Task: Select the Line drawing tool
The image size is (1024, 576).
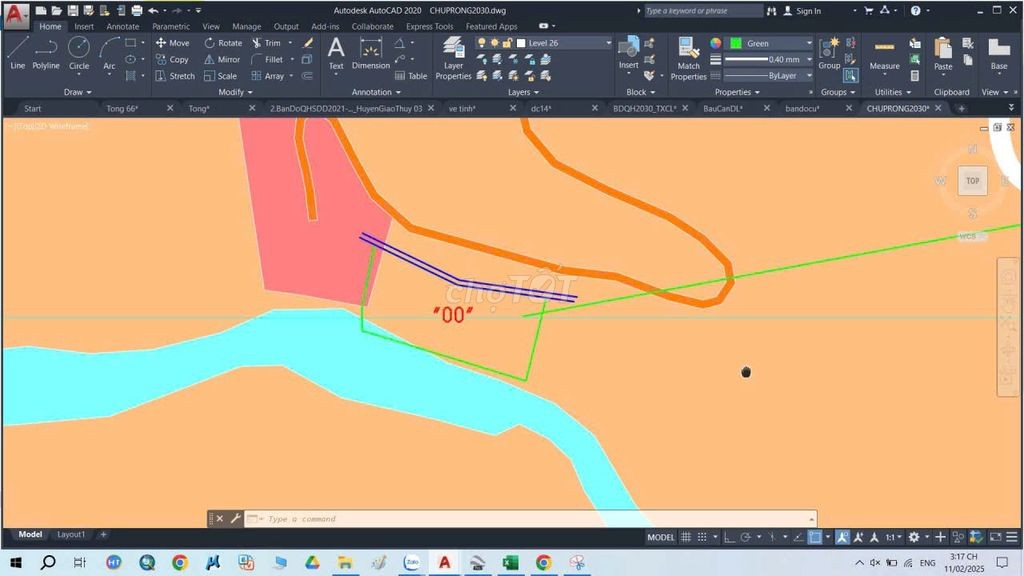Action: pyautogui.click(x=18, y=53)
